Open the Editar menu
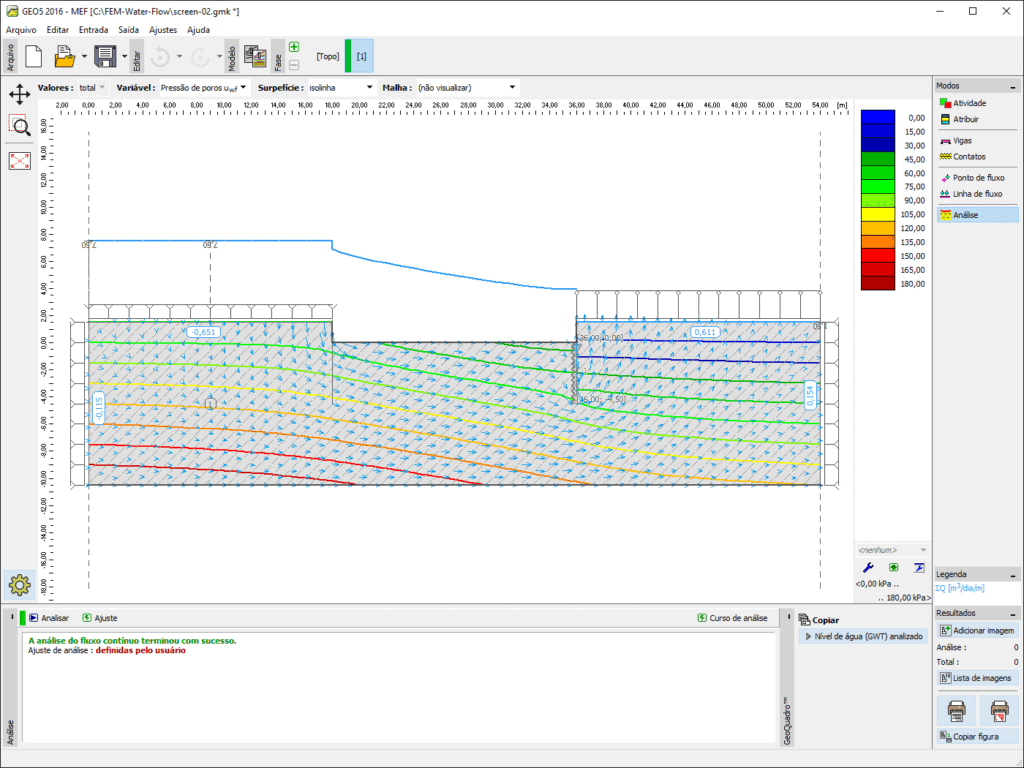 (57, 29)
